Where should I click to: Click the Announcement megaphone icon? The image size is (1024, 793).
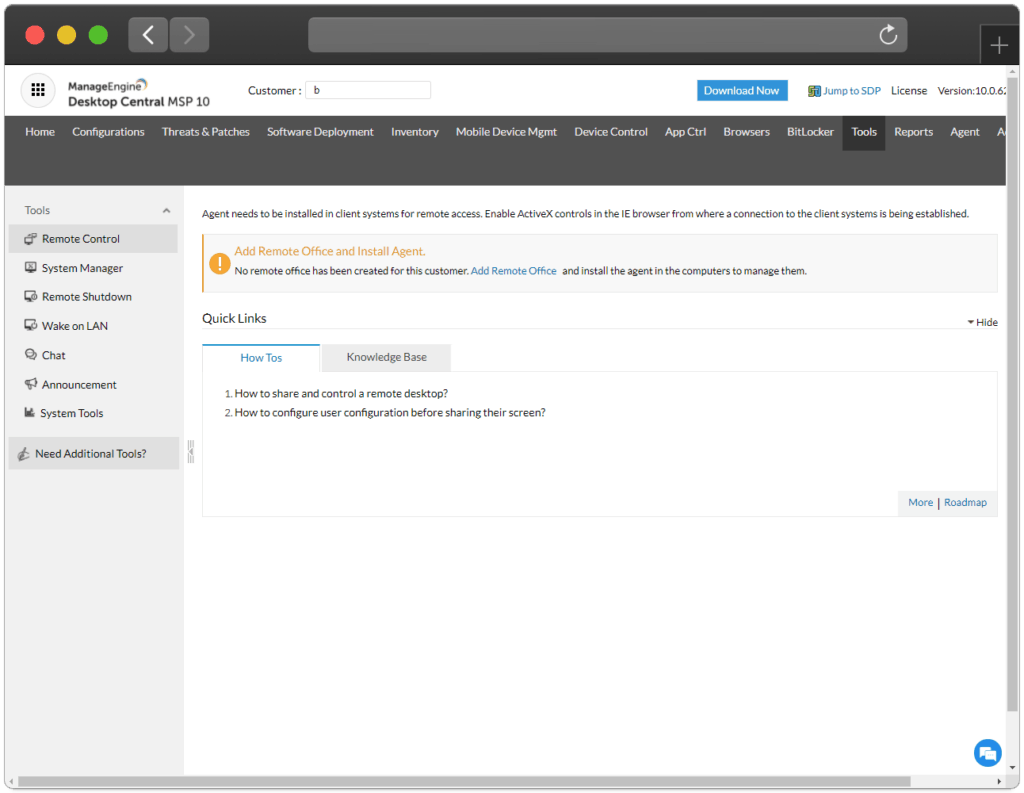click(30, 384)
